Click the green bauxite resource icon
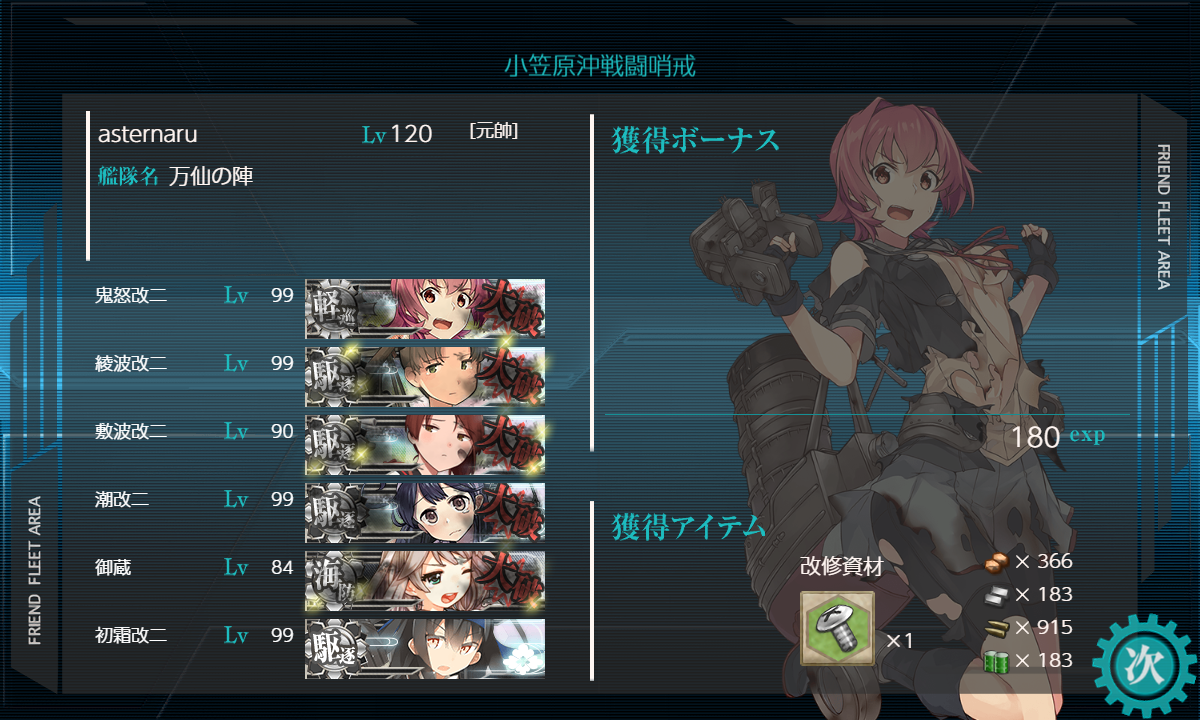 coord(997,661)
